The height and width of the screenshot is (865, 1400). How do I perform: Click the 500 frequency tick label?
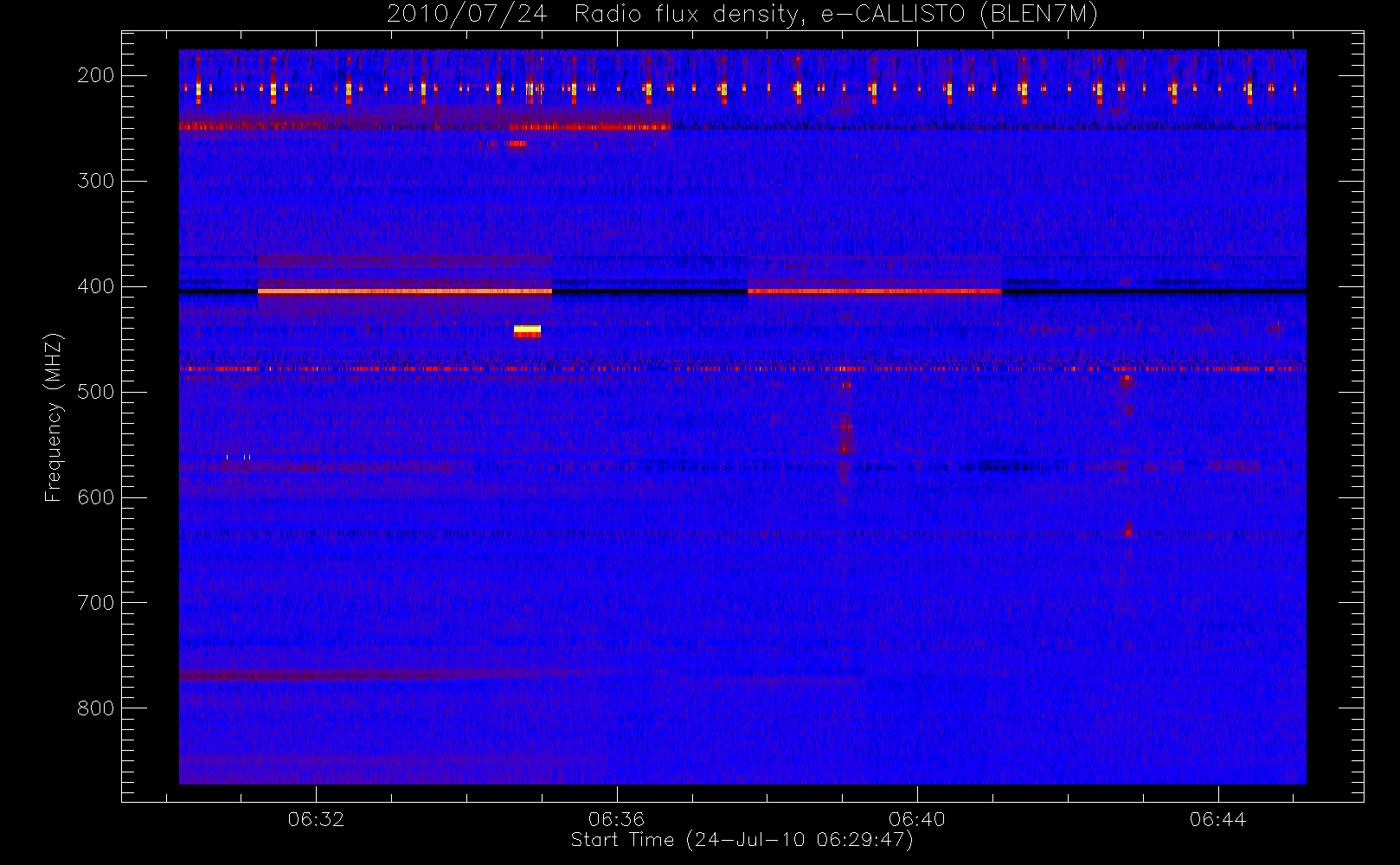coord(95,392)
